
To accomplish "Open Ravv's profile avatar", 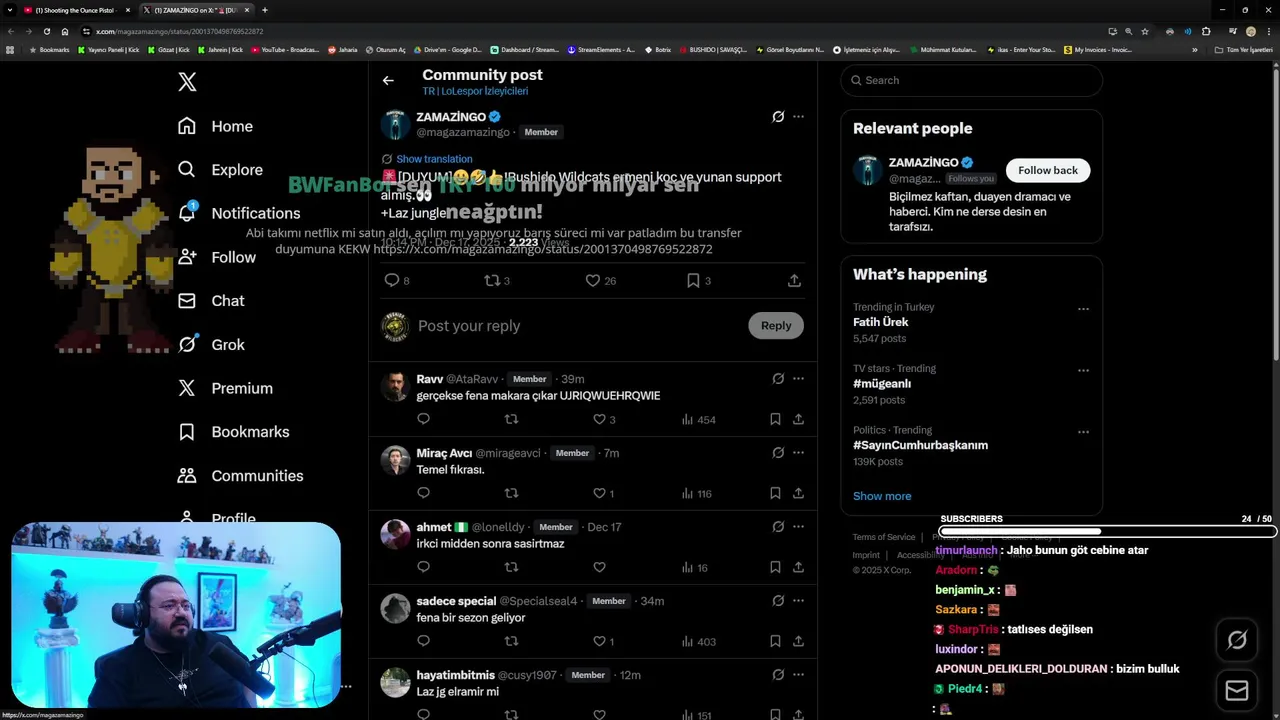I will tap(395, 386).
